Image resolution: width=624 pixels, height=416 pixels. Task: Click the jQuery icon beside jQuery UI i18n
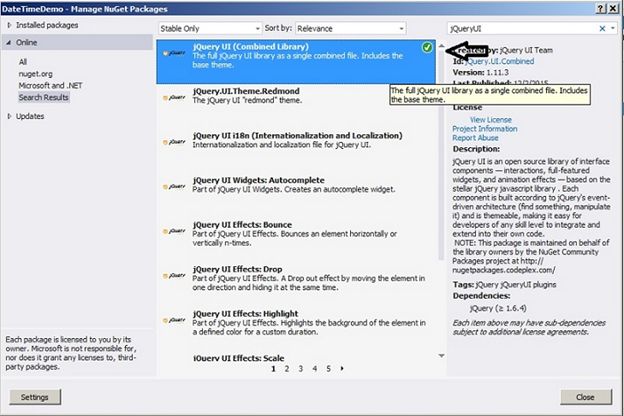[x=174, y=142]
